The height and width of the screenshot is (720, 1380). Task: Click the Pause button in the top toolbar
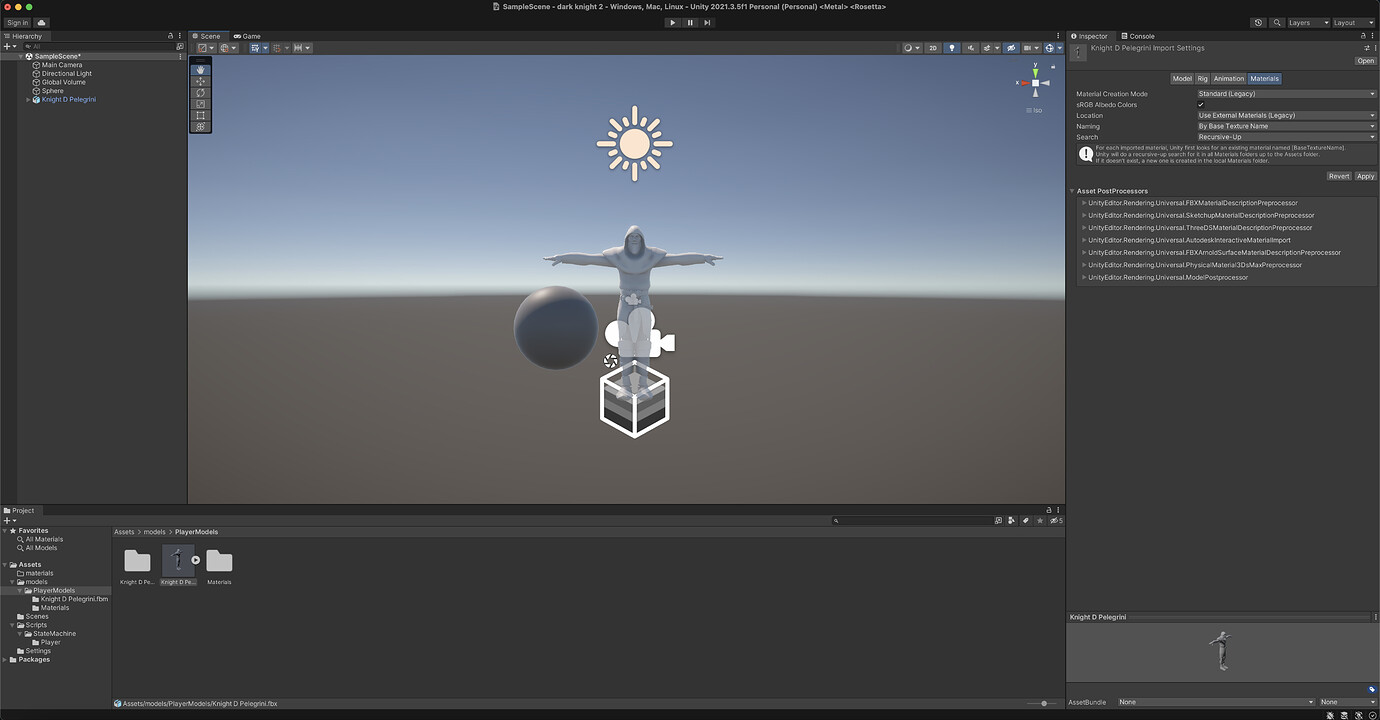click(689, 22)
